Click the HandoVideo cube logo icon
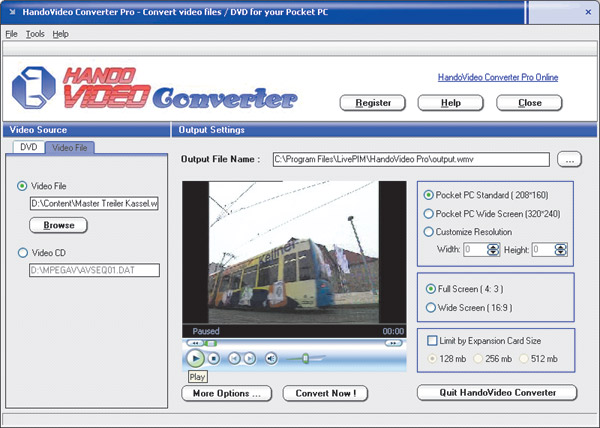This screenshot has height=428, width=600. click(34, 88)
